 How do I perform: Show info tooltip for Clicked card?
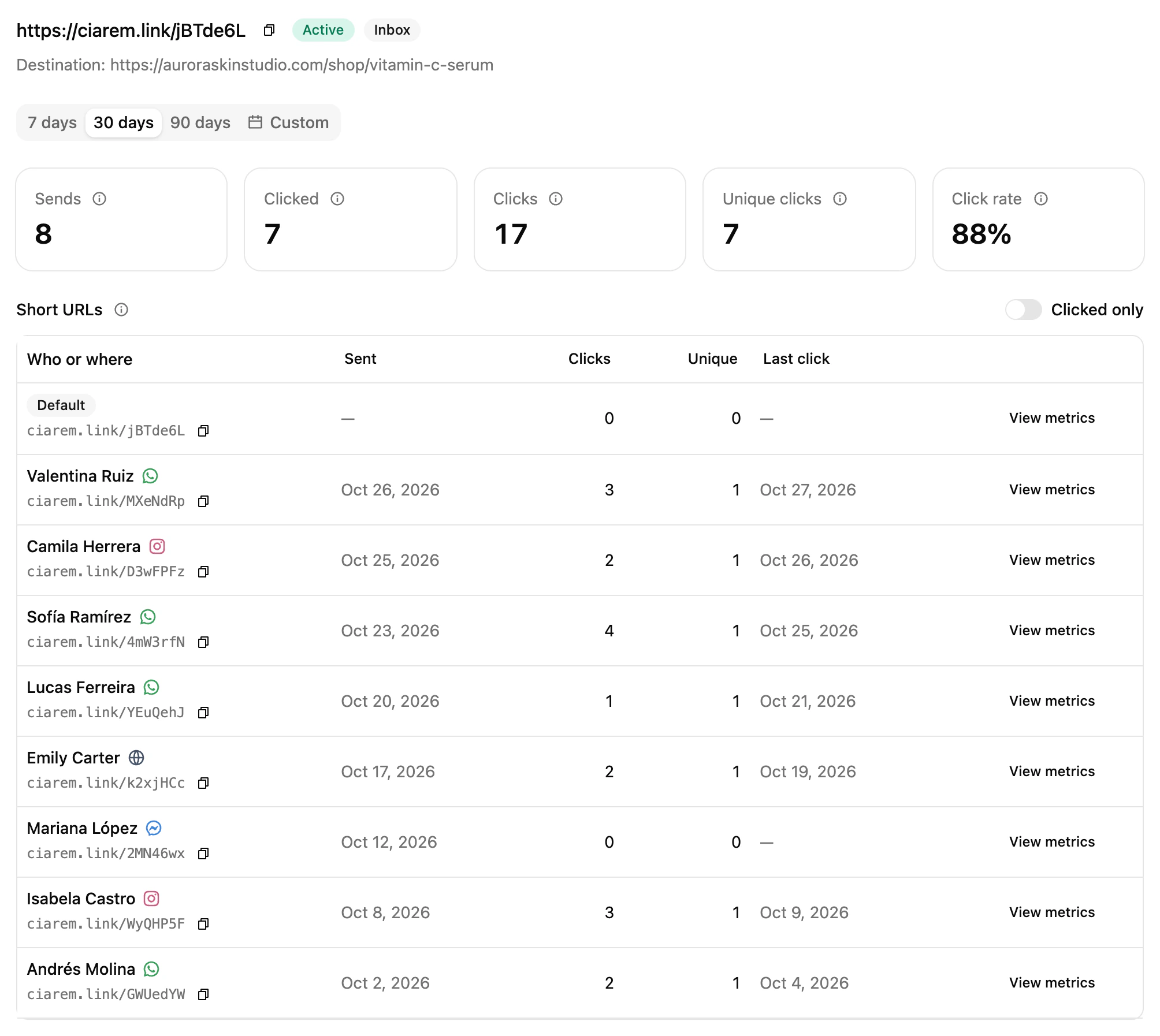[x=337, y=199]
